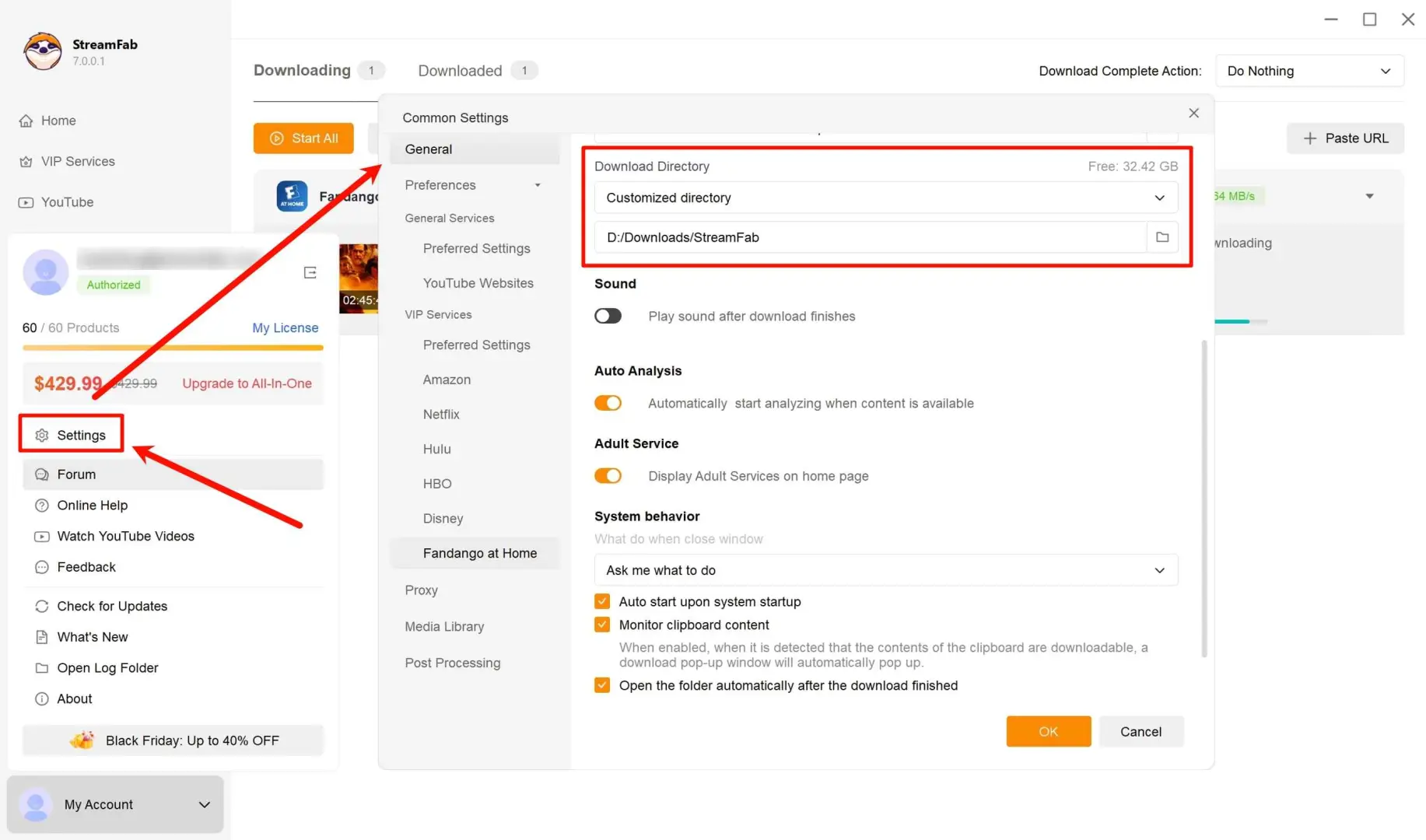
Task: Toggle Auto Analysis switch
Action: [x=608, y=403]
